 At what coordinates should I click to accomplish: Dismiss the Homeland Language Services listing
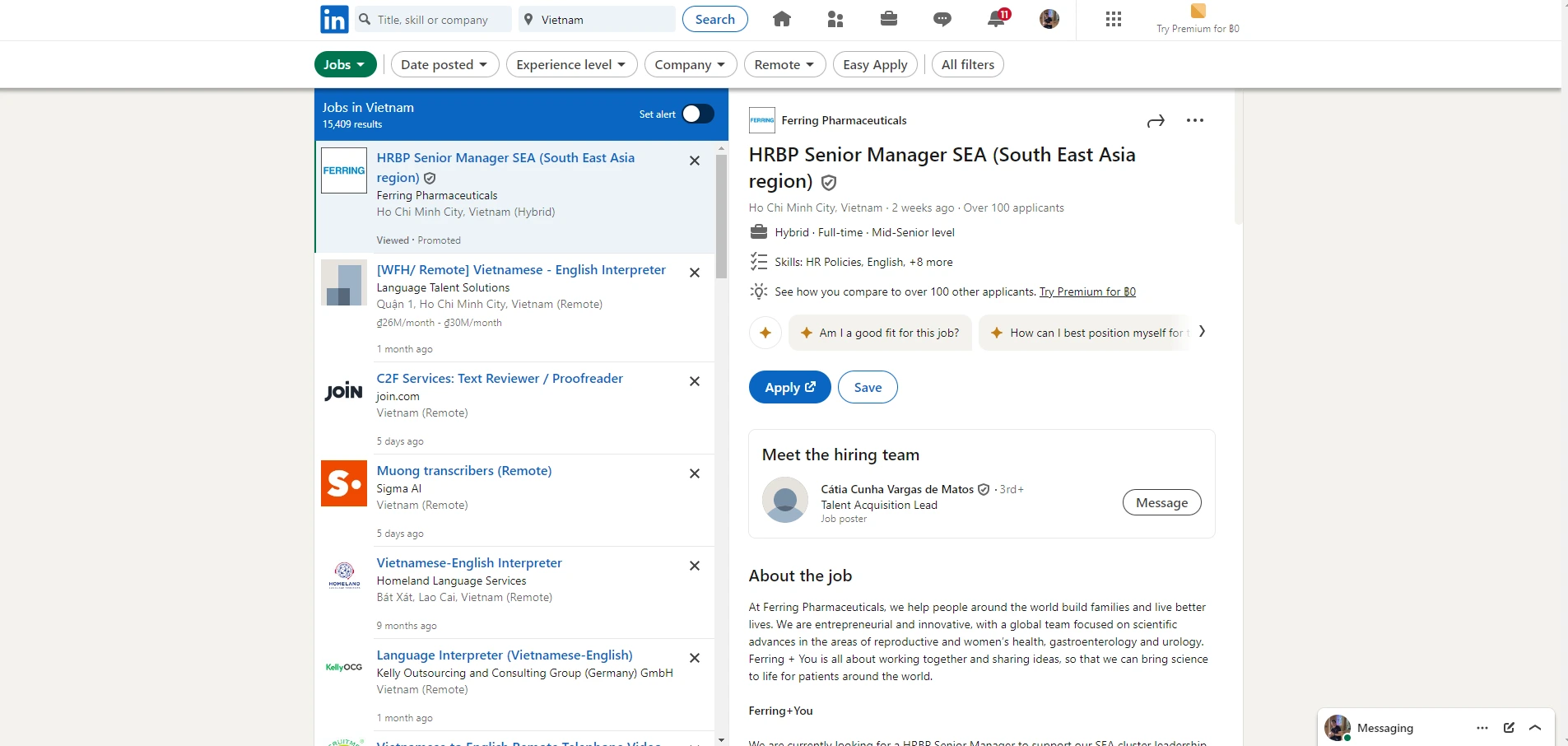695,566
